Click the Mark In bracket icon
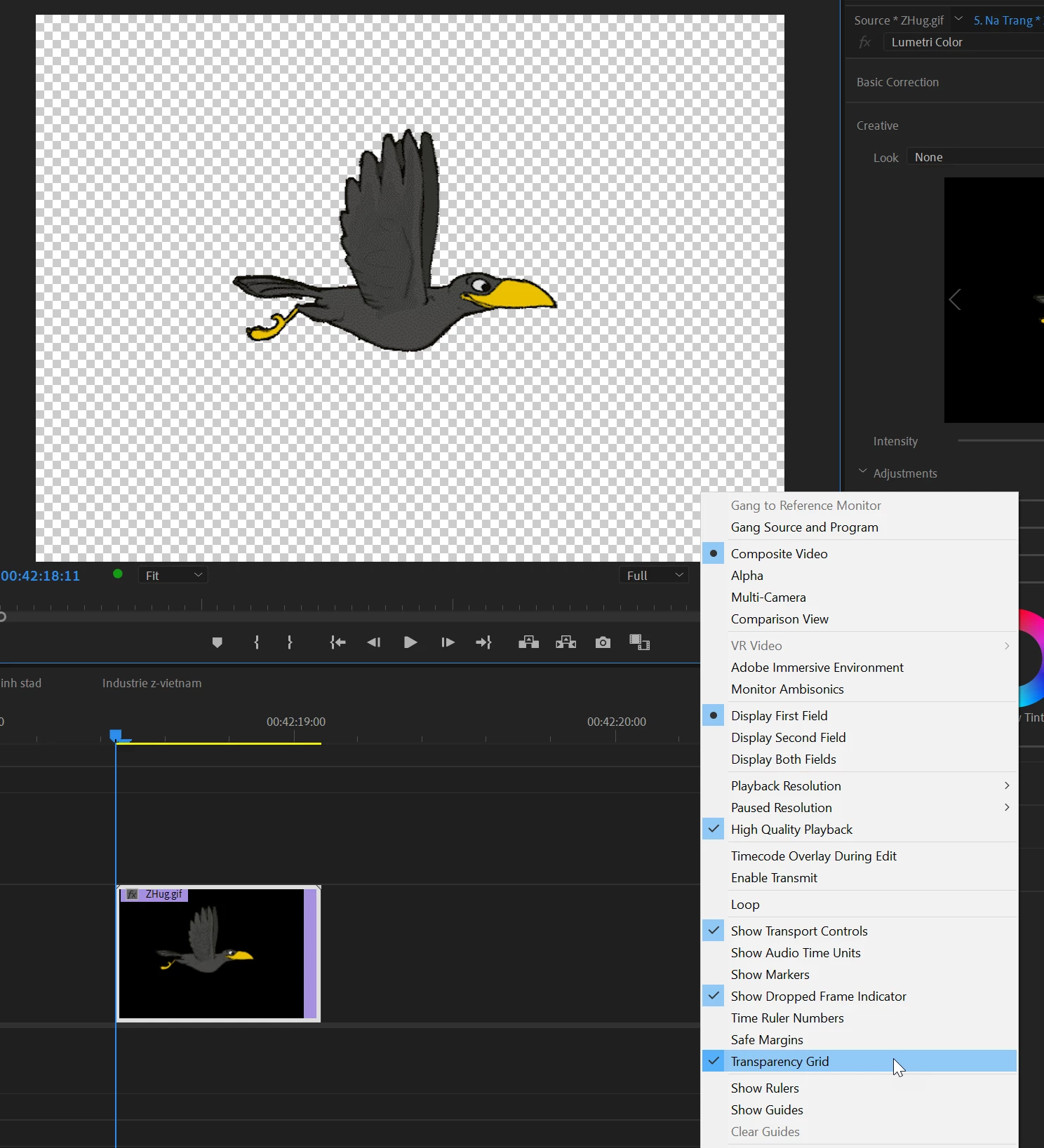The height and width of the screenshot is (1148, 1044). click(257, 642)
